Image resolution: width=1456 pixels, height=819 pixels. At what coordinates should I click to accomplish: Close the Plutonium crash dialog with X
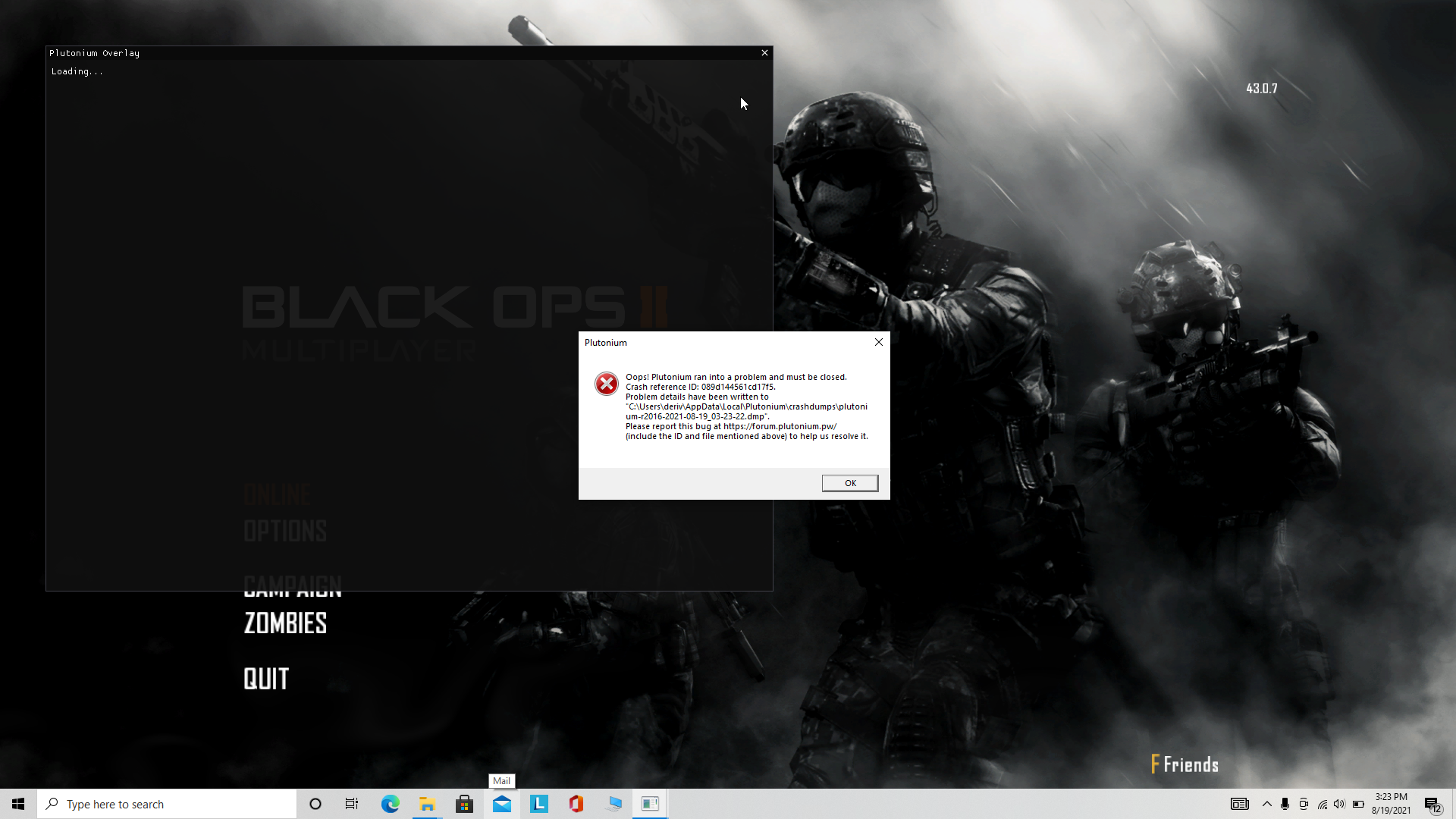point(879,342)
